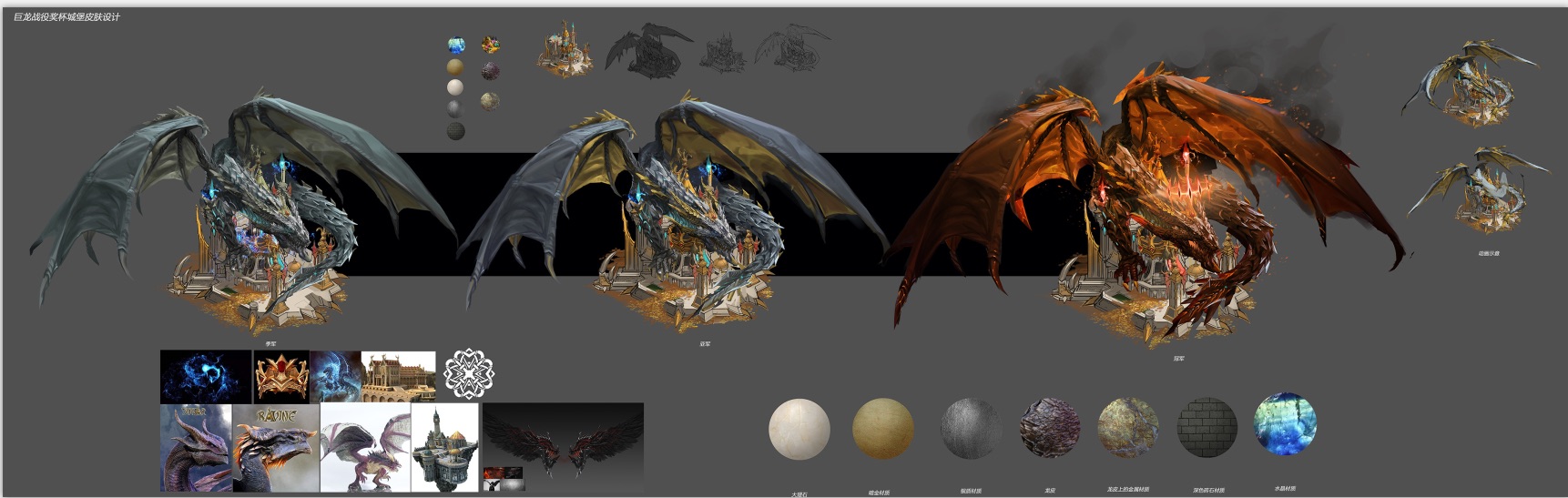Screen dimensions: 1568x498
Task: Click the purple winged dragon figurine photo
Action: [x=365, y=448]
